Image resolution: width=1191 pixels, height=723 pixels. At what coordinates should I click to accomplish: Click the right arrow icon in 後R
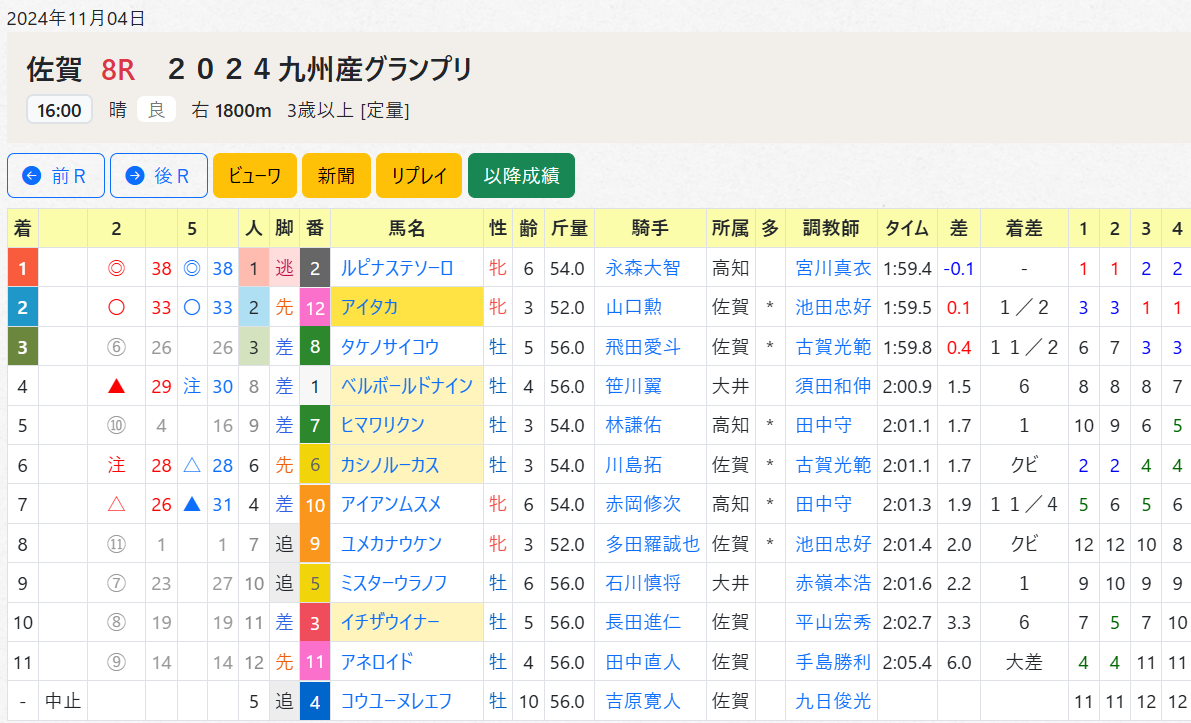[x=134, y=175]
